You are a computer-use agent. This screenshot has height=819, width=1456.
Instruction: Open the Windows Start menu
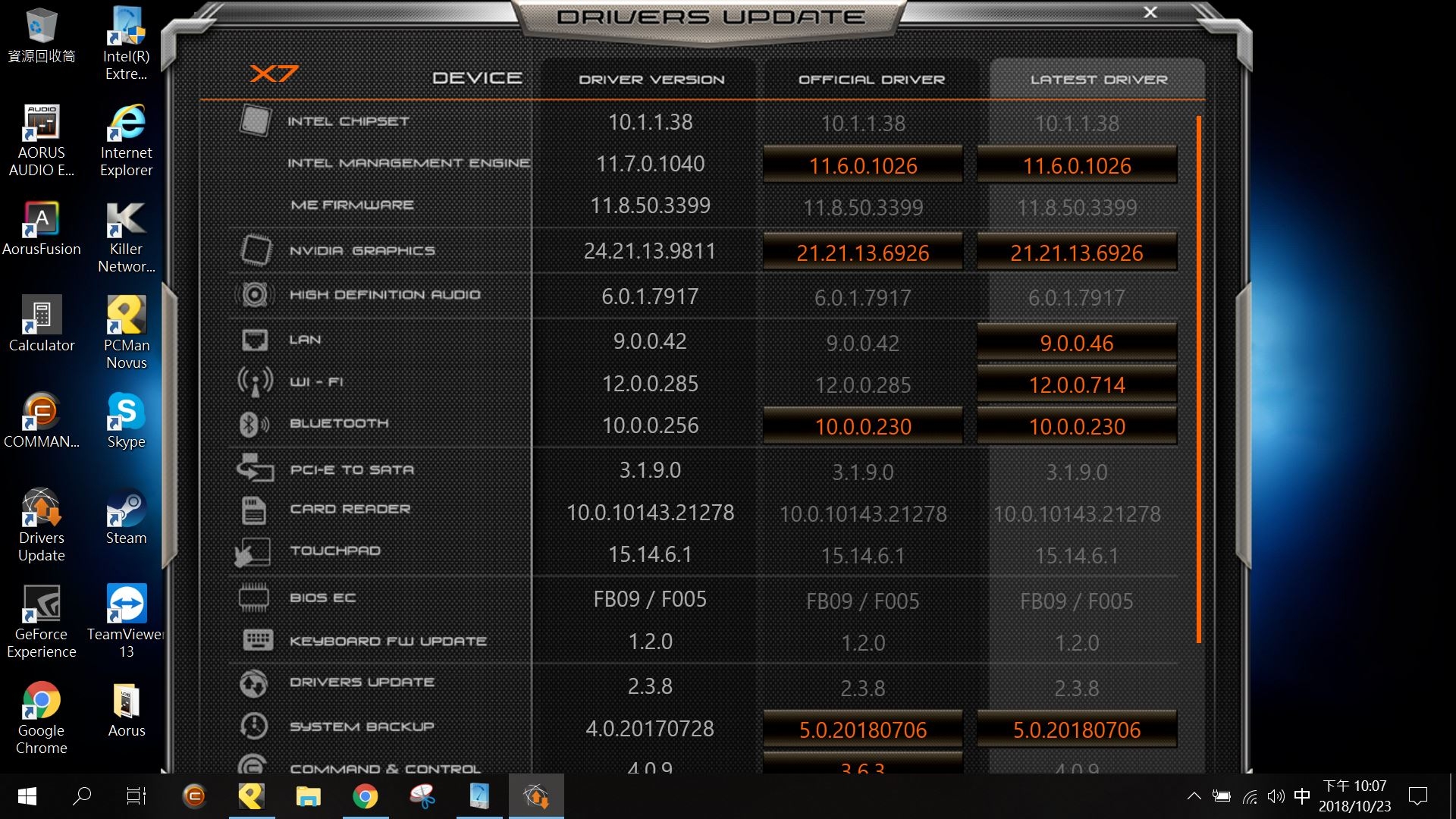[27, 796]
